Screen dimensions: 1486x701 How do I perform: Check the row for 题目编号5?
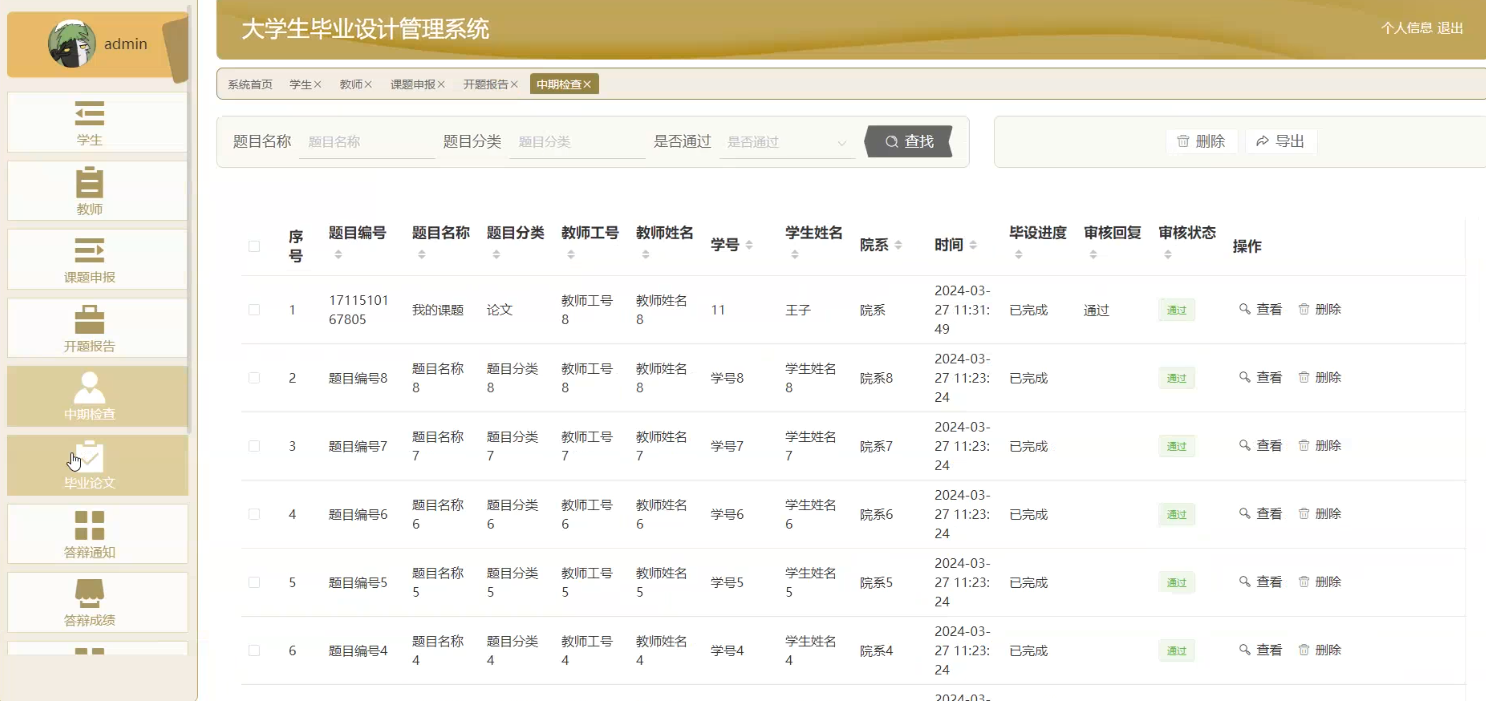coord(254,582)
